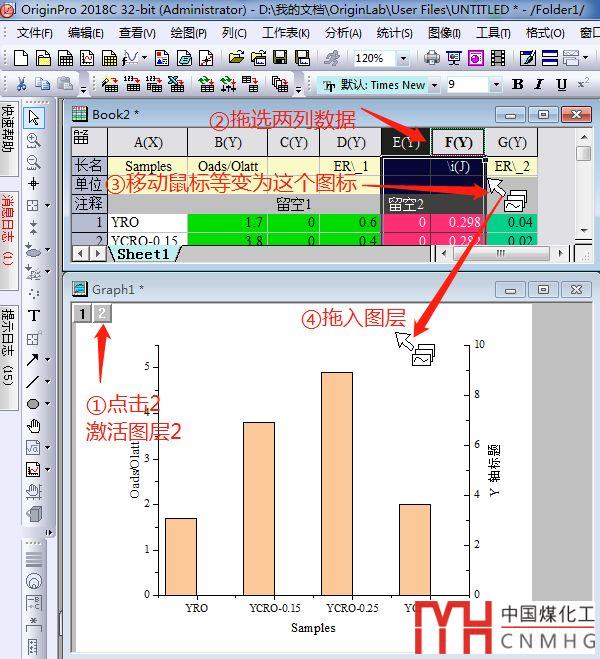Select column A(X) header
This screenshot has height=659, width=600.
coord(148,142)
